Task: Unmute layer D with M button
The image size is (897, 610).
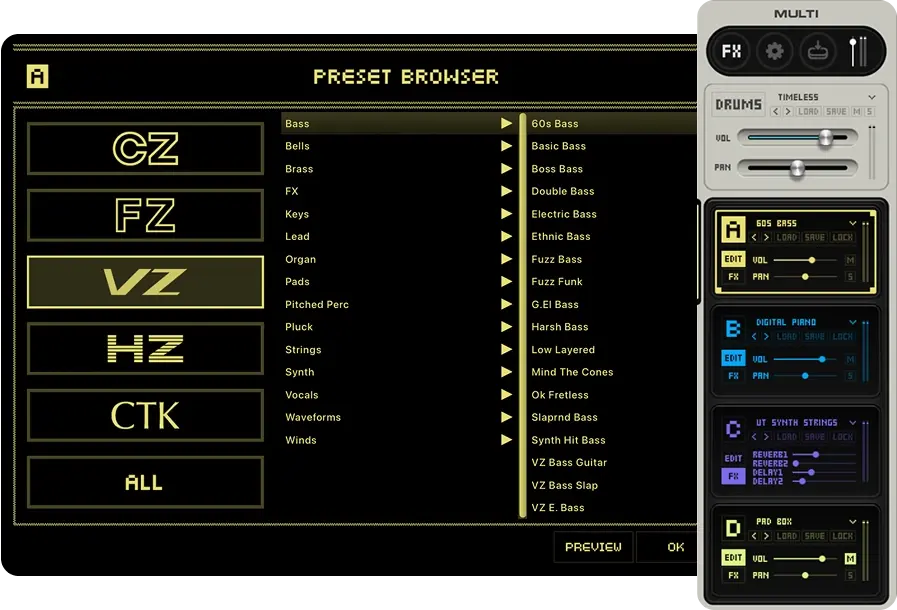Action: pos(850,559)
